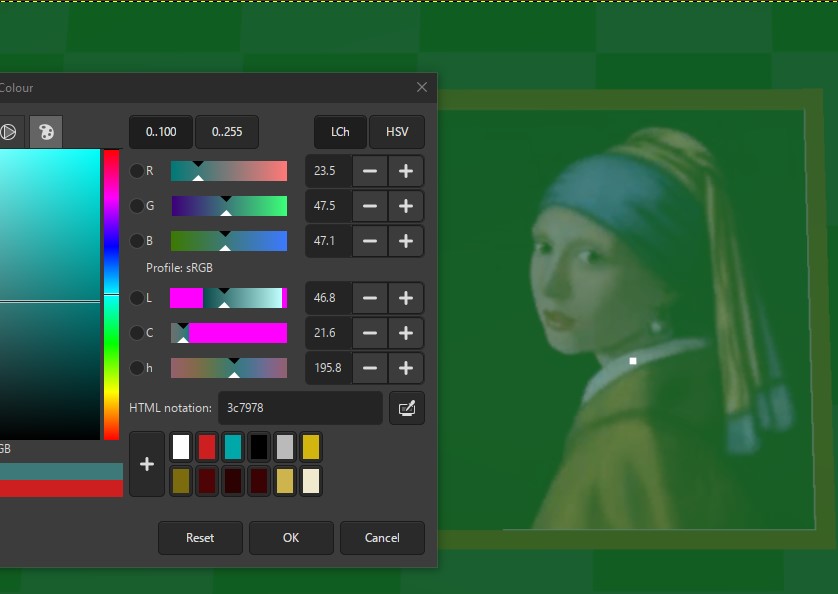Click the h hue gradient slider
Viewport: 838px width, 594px height.
click(x=229, y=368)
